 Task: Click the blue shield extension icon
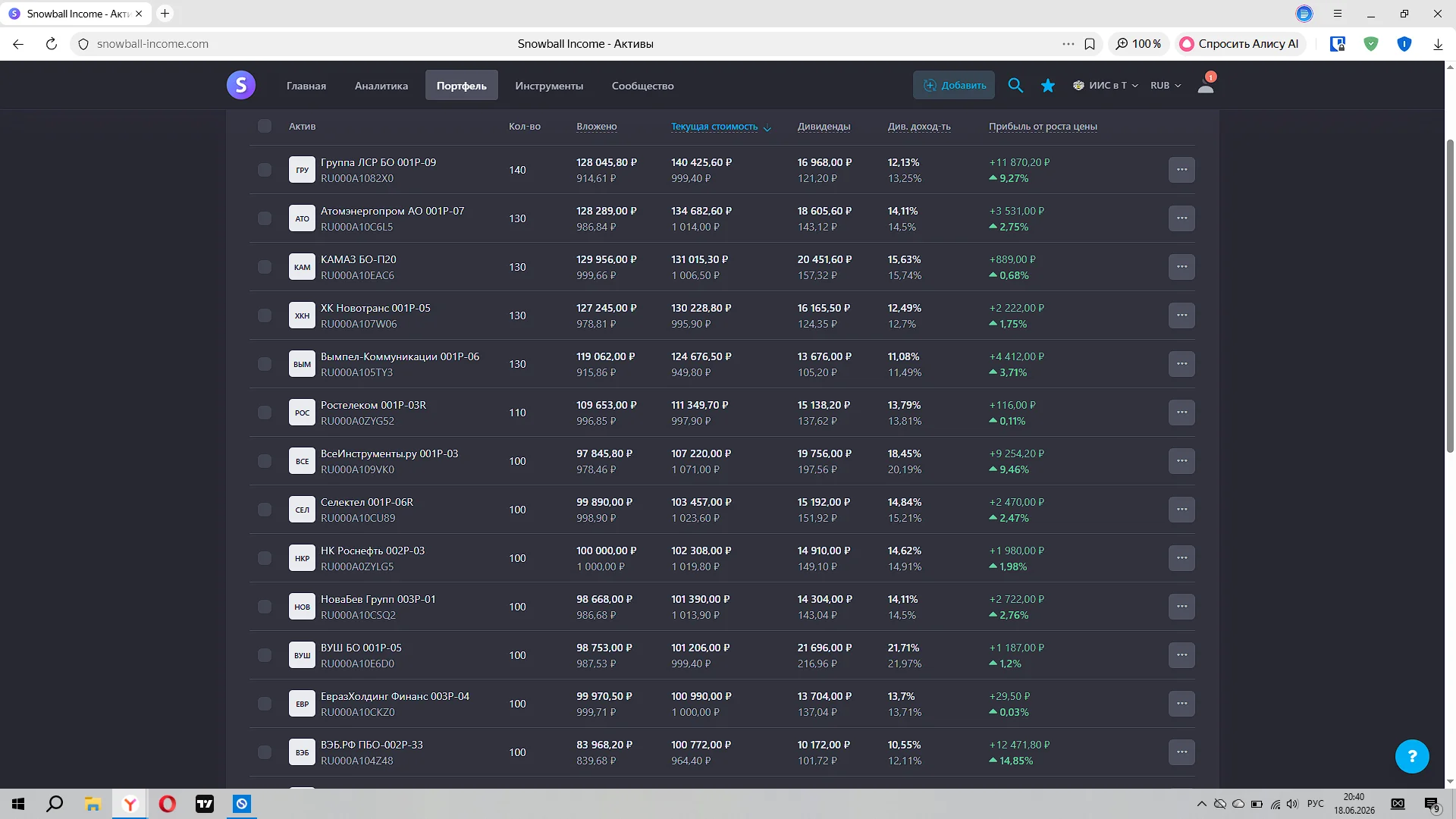1404,44
